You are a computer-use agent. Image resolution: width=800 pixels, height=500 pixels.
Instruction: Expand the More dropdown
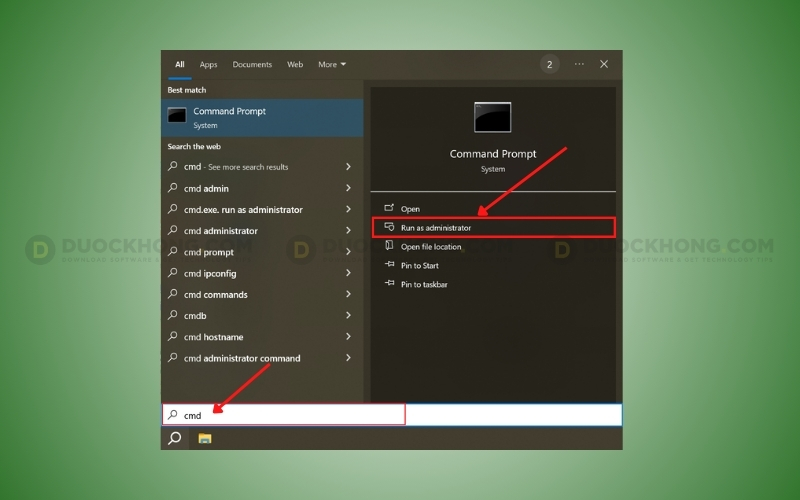click(x=332, y=64)
